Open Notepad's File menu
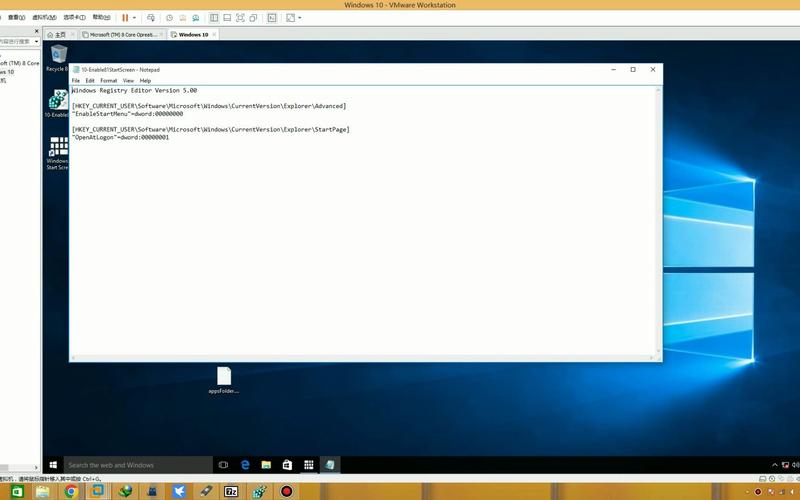This screenshot has width=800, height=500. click(76, 81)
